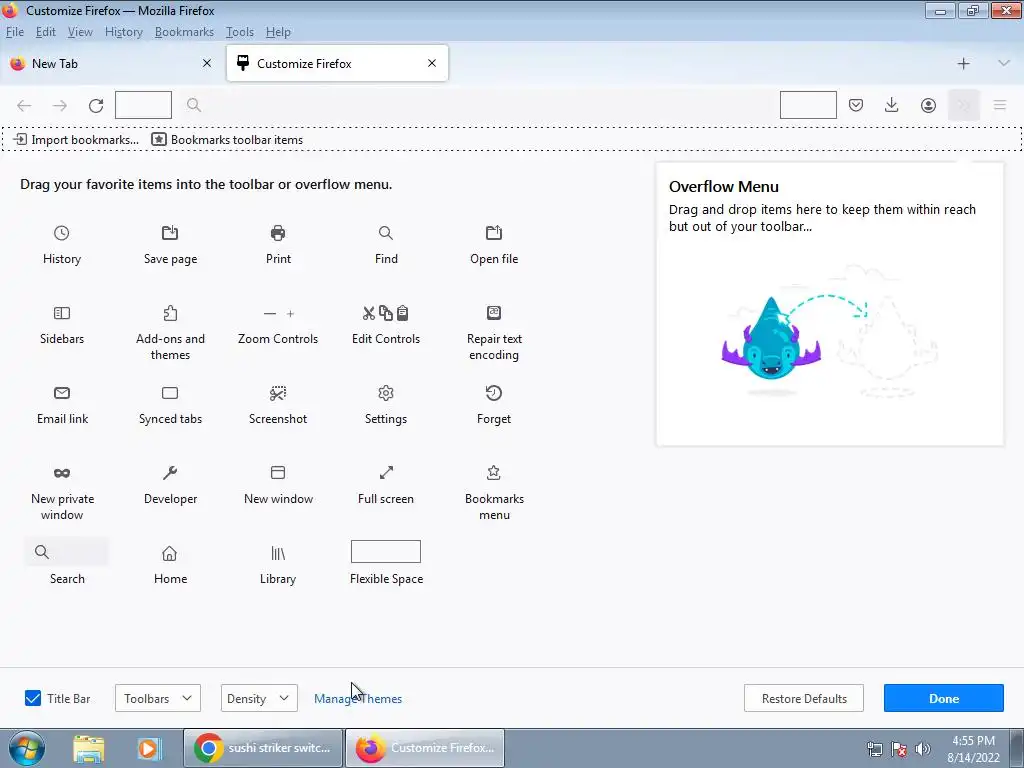The image size is (1024, 768).
Task: Select the Sidebars icon
Action: 61,313
